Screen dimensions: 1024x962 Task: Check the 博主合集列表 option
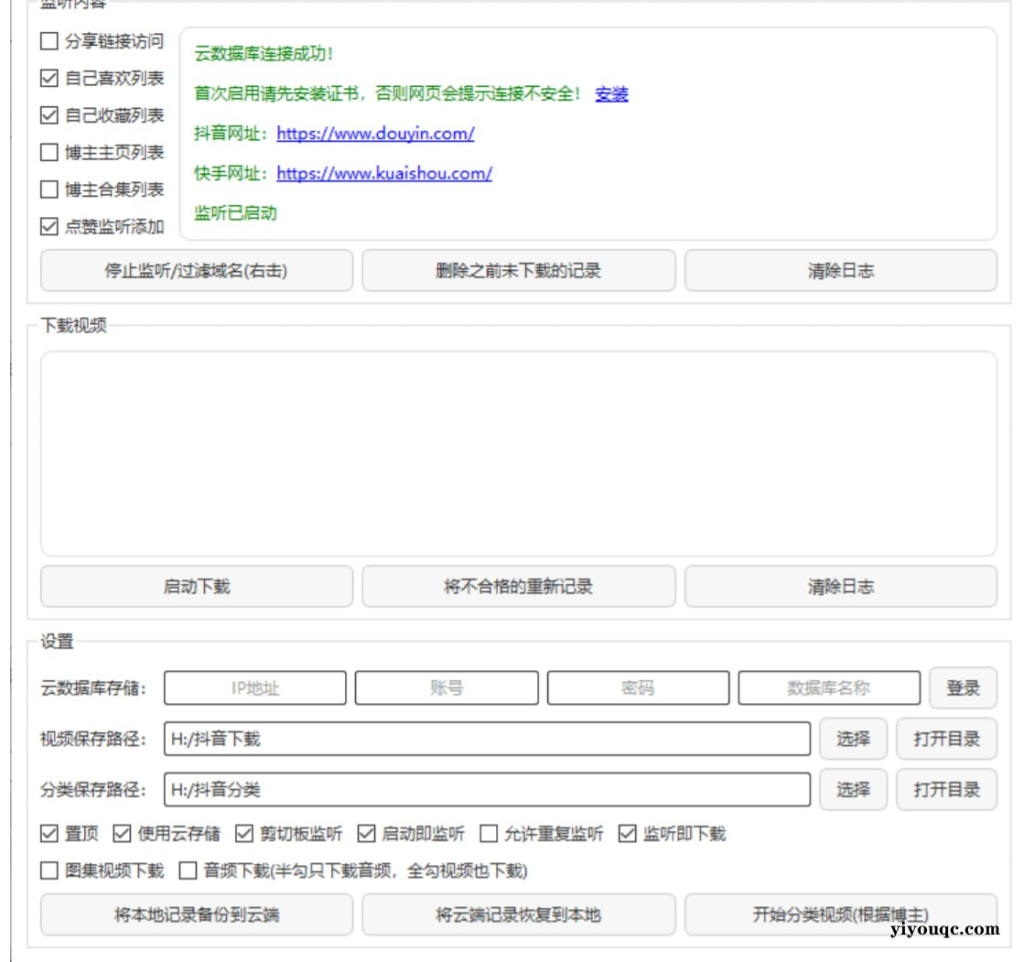[47, 187]
